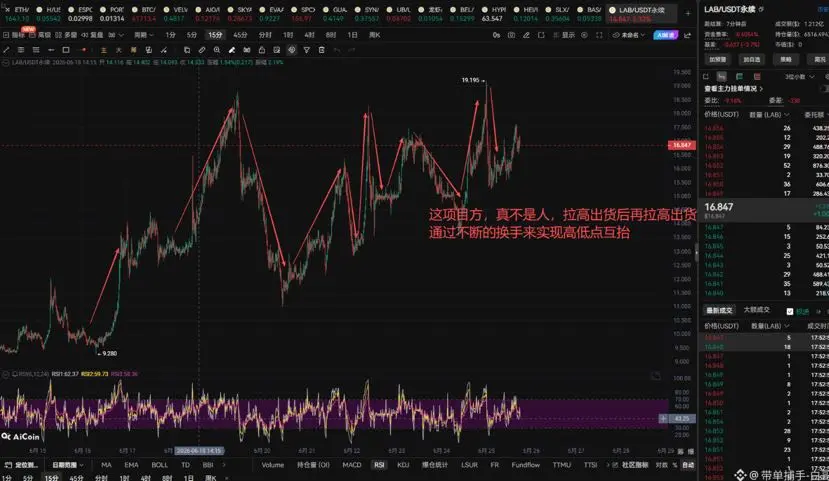The height and width of the screenshot is (481, 829).
Task: Choose the horizontal line drawing tool
Action: tap(51, 50)
